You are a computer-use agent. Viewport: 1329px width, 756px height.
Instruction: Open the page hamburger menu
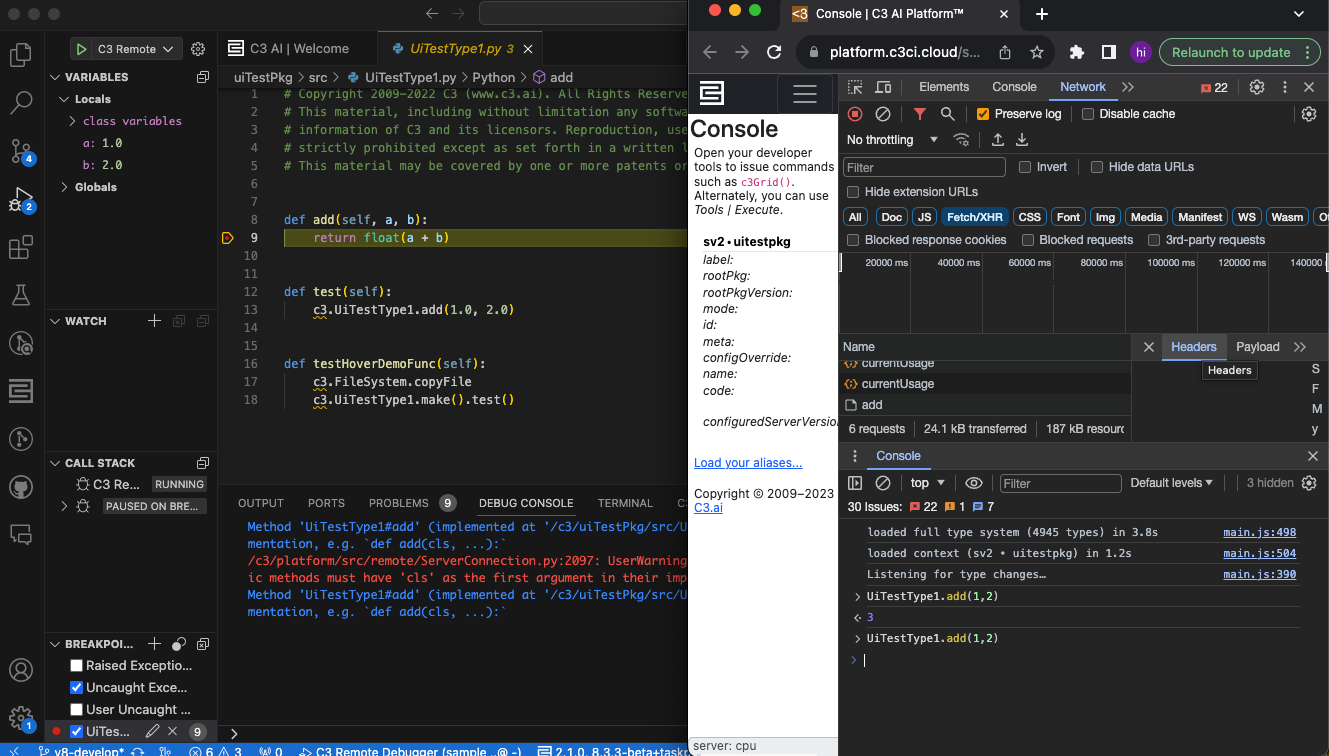805,94
